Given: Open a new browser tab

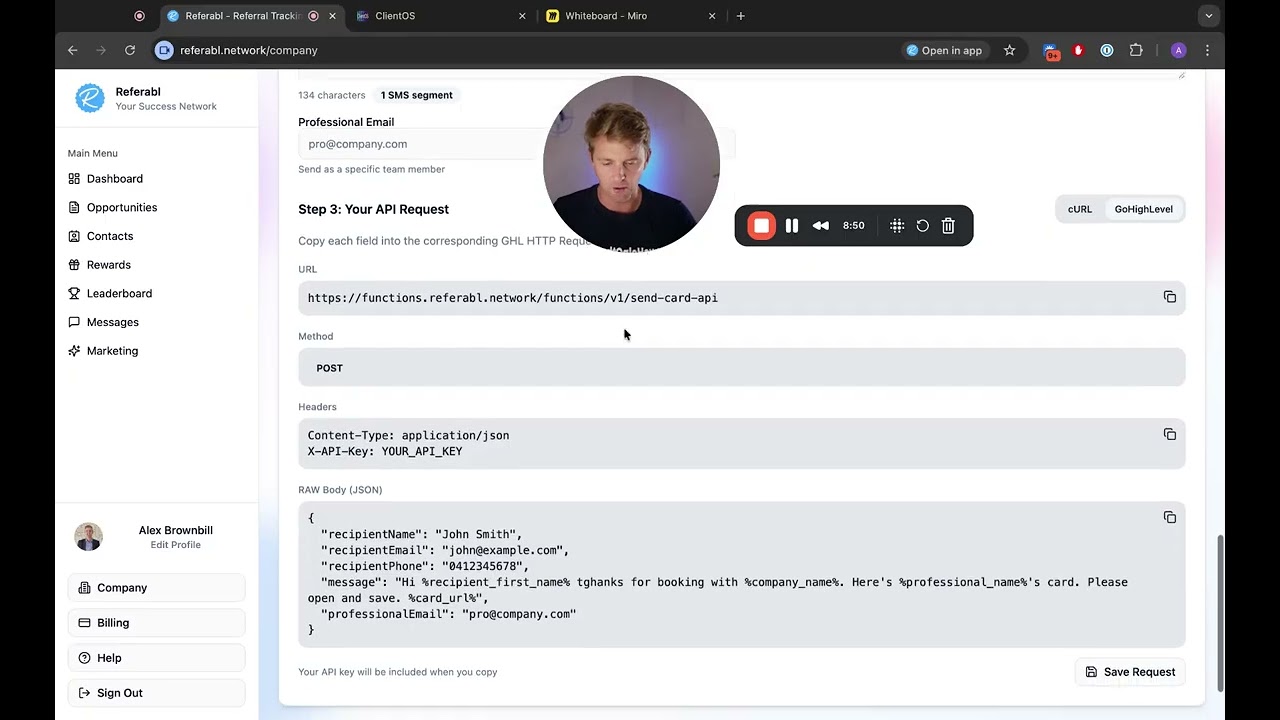Looking at the screenshot, I should click(741, 16).
